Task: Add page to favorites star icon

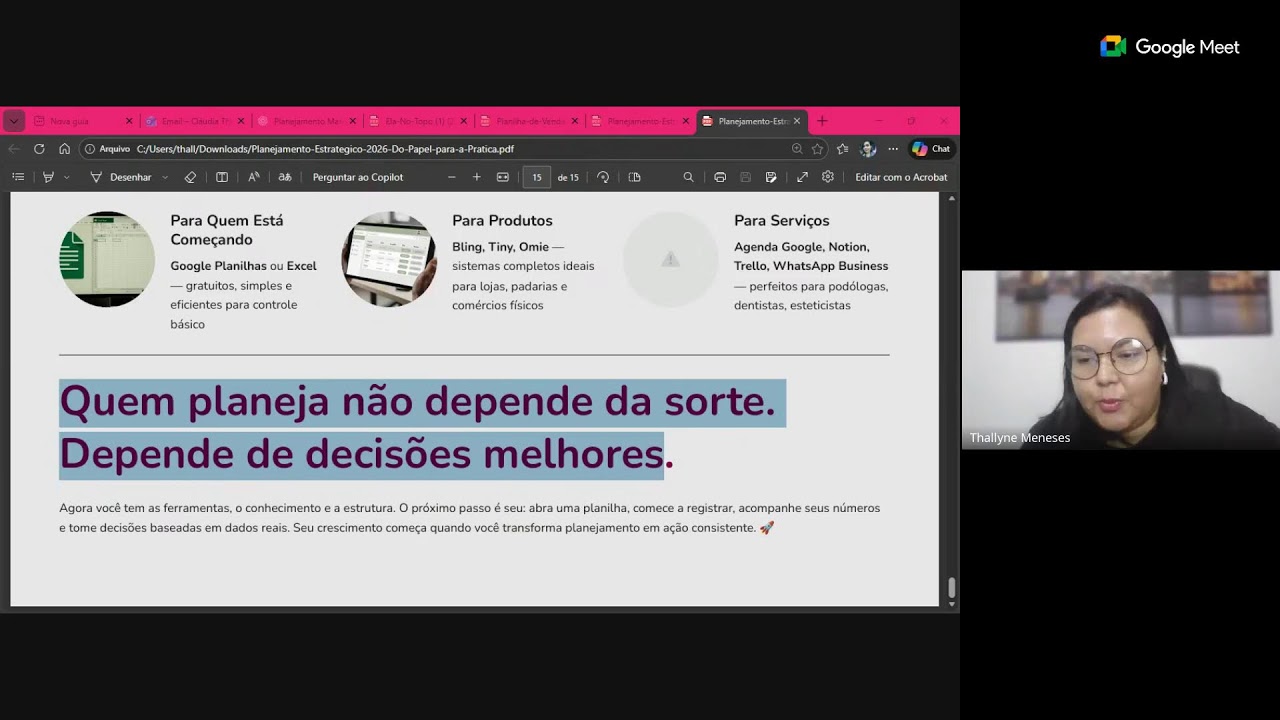Action: click(817, 149)
